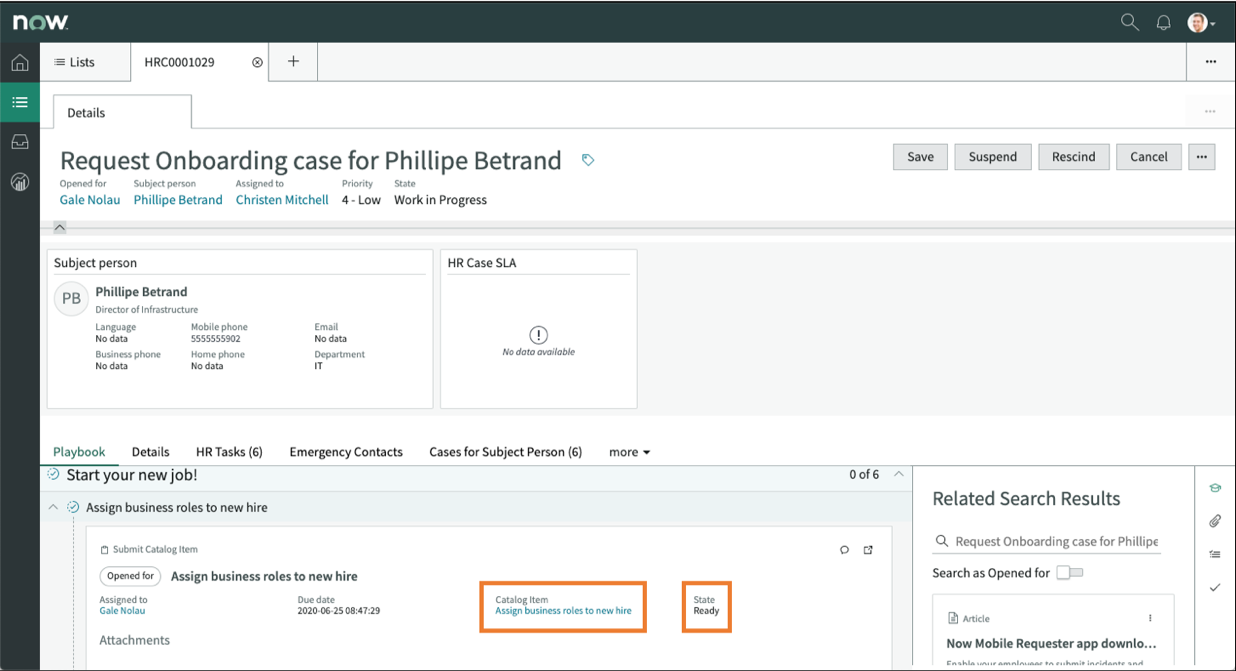Open Gale Nolau link in activity card
This screenshot has height=671, width=1236.
click(122, 611)
